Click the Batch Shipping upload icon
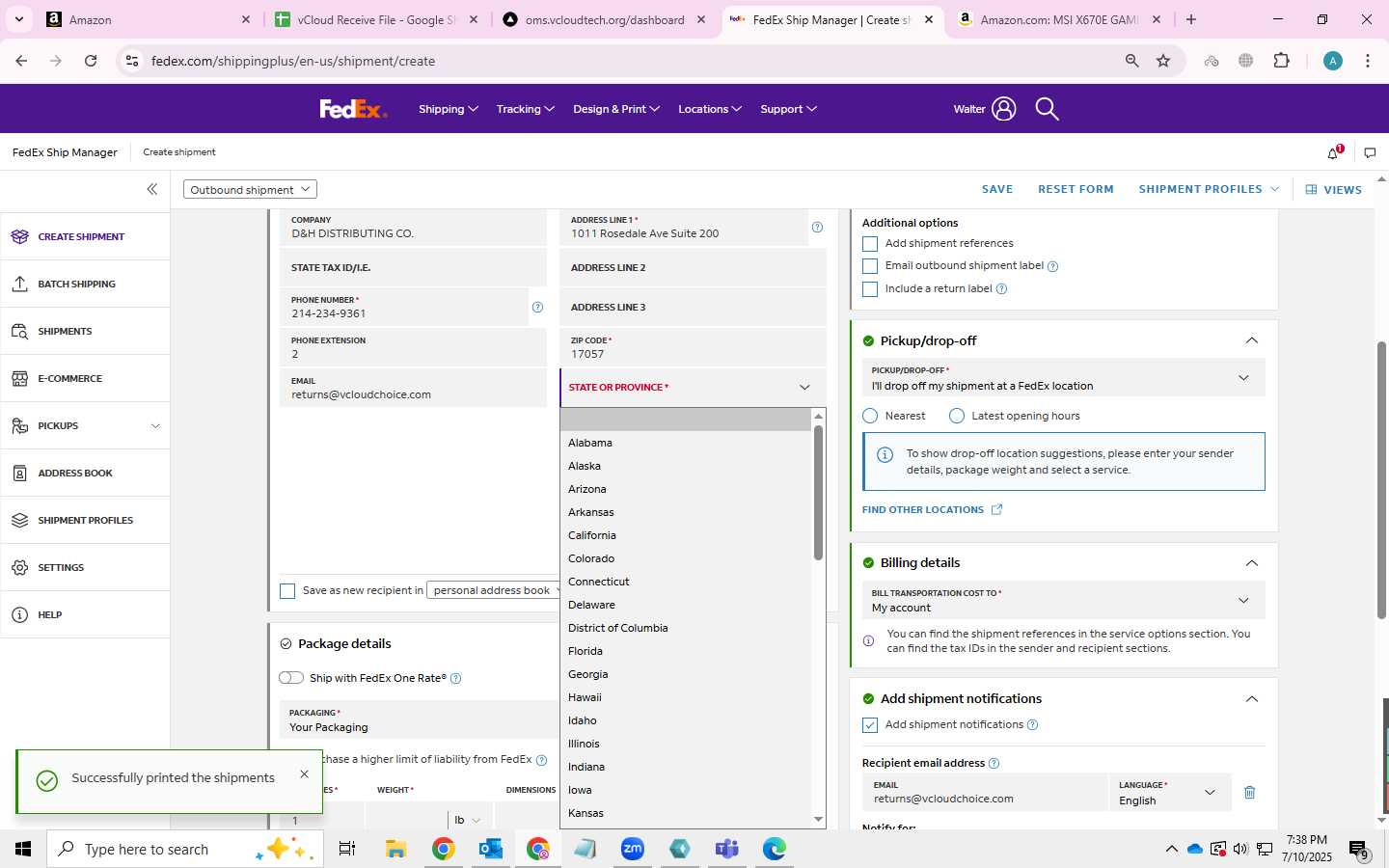The height and width of the screenshot is (868, 1389). click(20, 284)
